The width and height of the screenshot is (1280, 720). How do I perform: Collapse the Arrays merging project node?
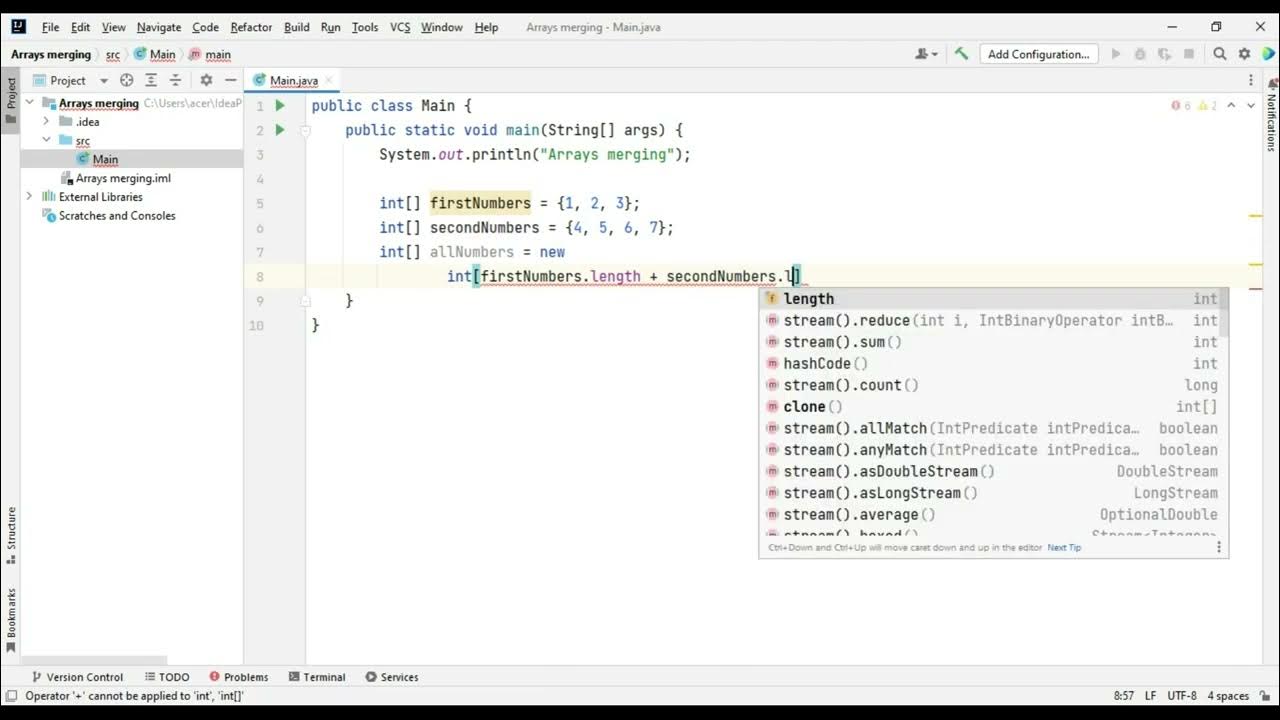pos(30,103)
